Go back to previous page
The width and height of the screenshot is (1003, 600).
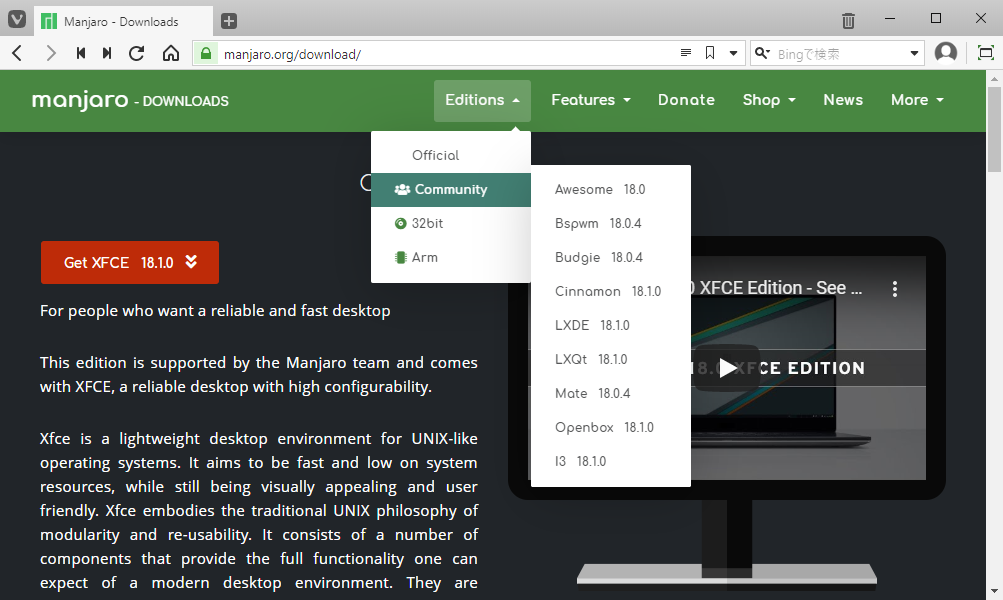point(17,53)
